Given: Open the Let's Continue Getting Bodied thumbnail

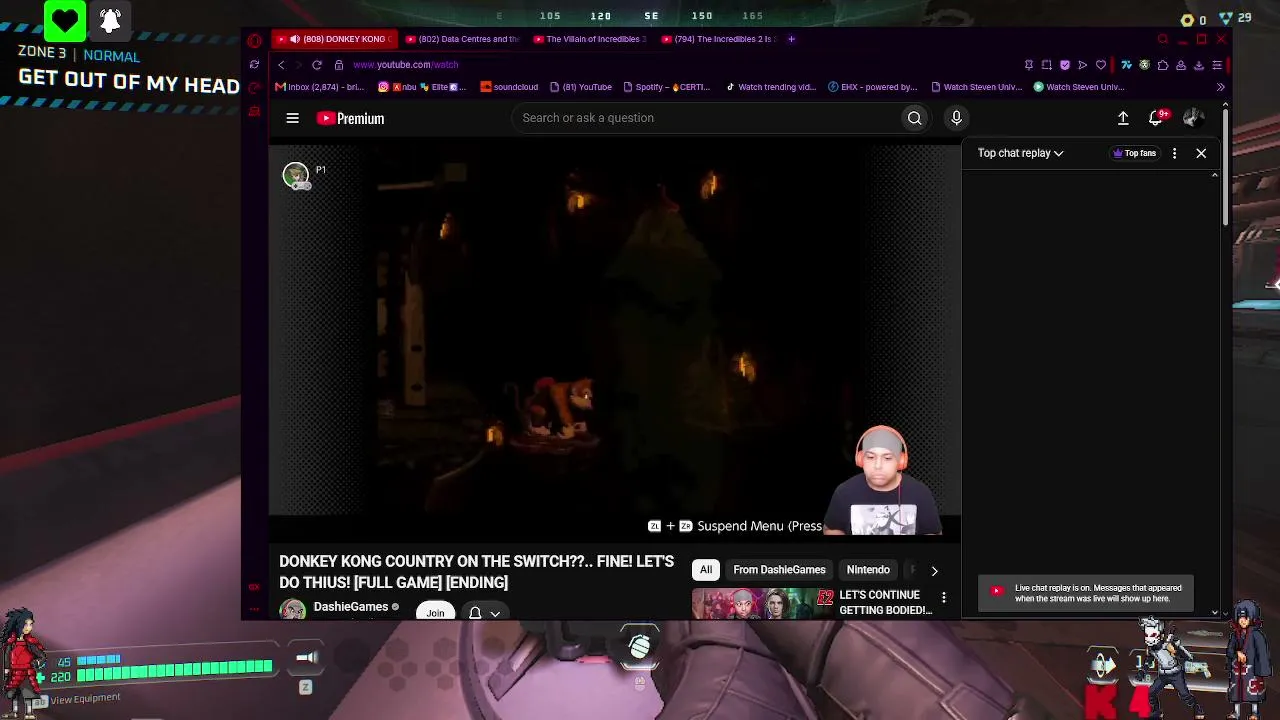Looking at the screenshot, I should (x=762, y=604).
